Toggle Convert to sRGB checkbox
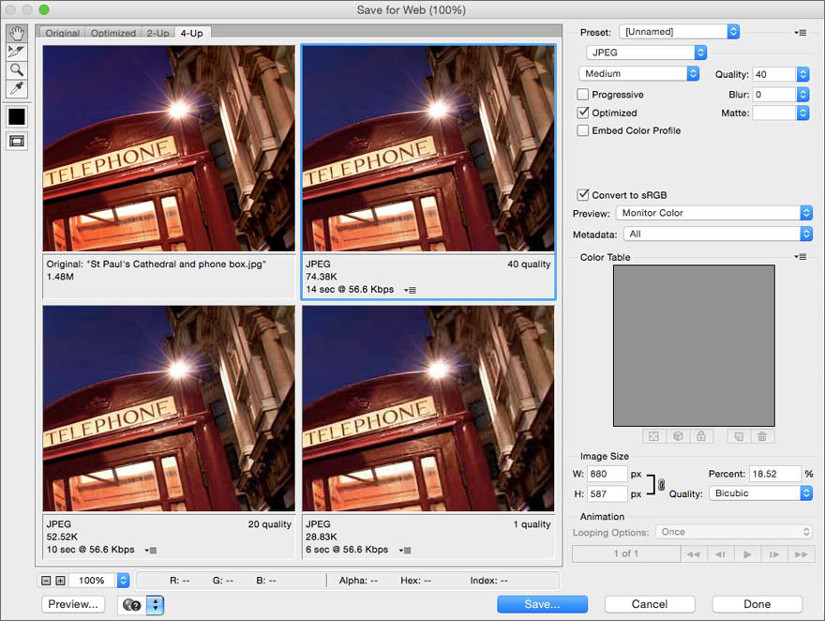Image resolution: width=825 pixels, height=621 pixels. coord(583,194)
